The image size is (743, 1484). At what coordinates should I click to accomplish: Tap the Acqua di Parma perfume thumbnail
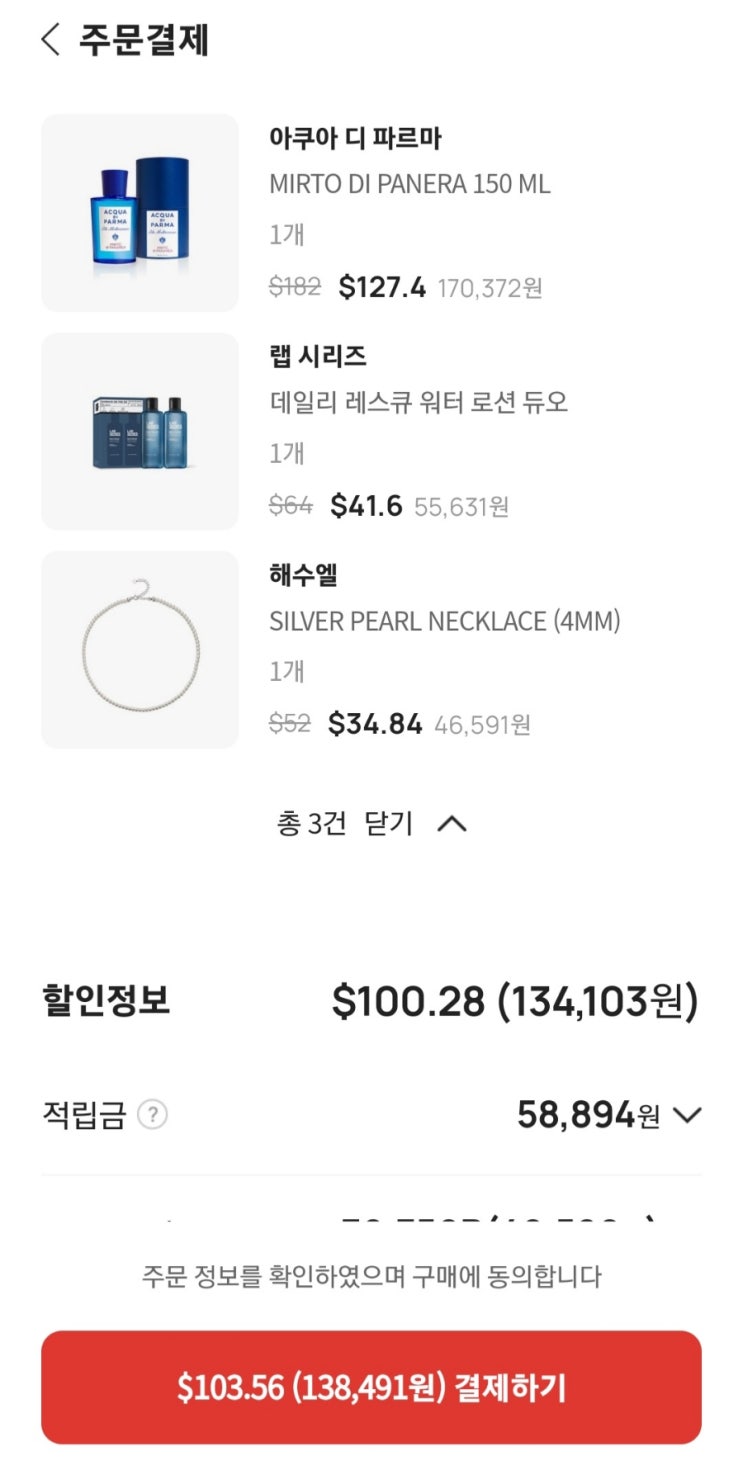point(140,212)
